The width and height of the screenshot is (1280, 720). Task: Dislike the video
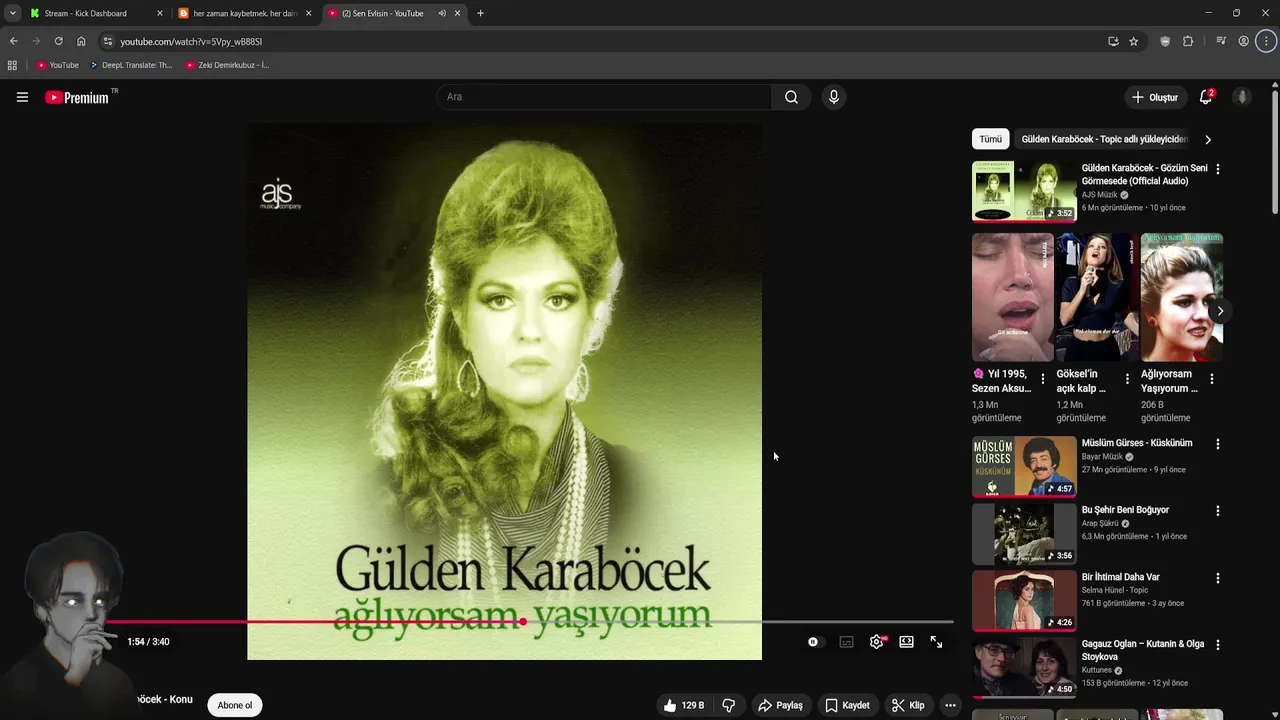(729, 705)
